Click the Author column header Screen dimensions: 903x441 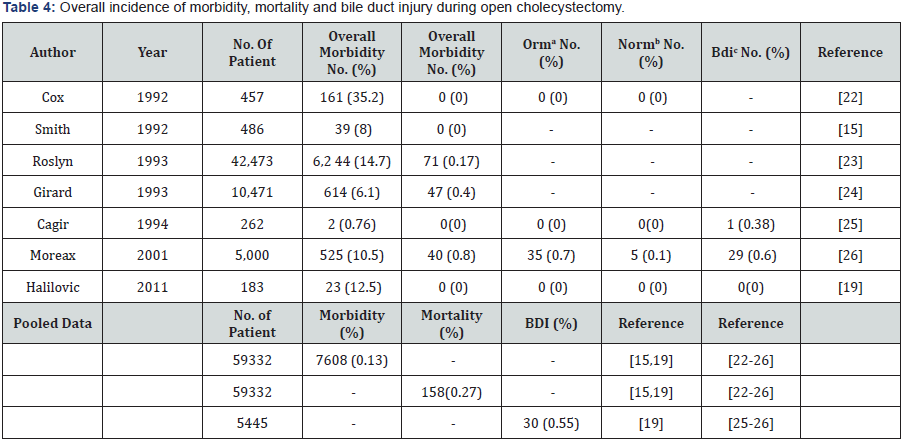click(52, 52)
